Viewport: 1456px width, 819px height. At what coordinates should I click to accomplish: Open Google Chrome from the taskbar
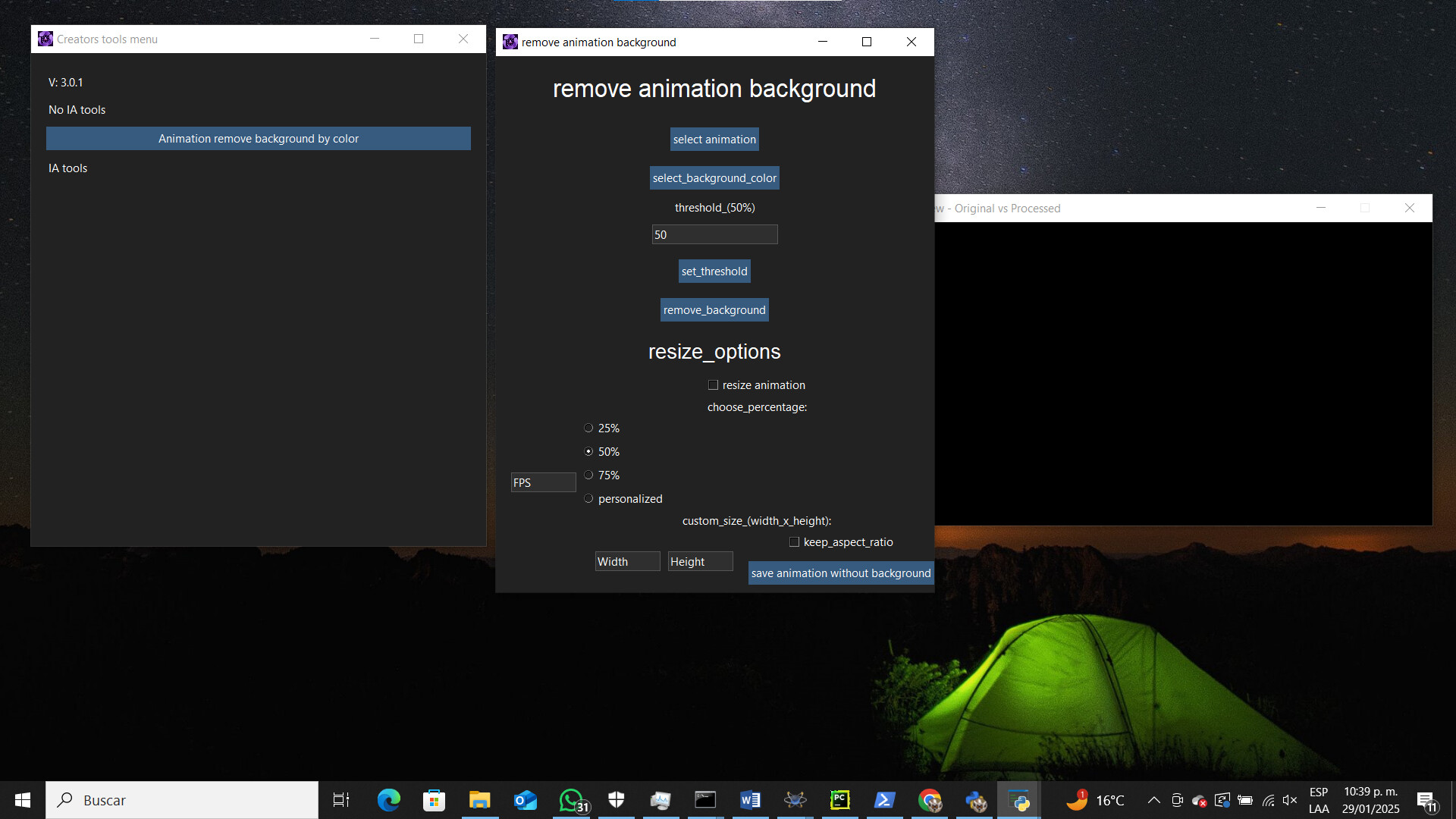pyautogui.click(x=930, y=799)
